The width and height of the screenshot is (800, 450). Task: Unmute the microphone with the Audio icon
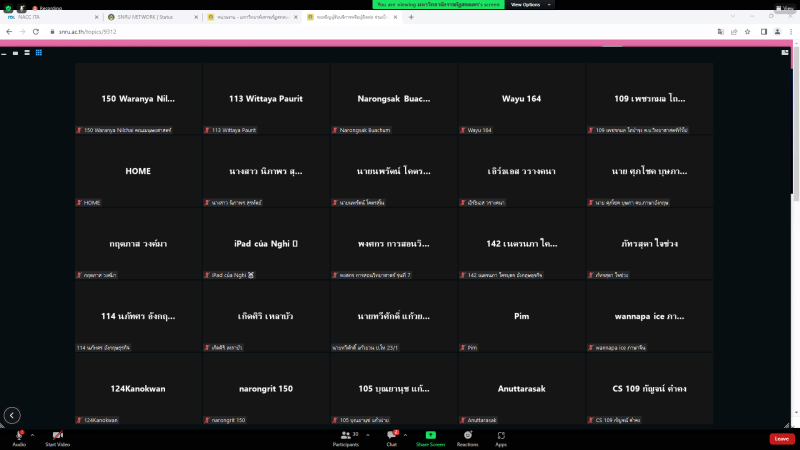coord(19,436)
